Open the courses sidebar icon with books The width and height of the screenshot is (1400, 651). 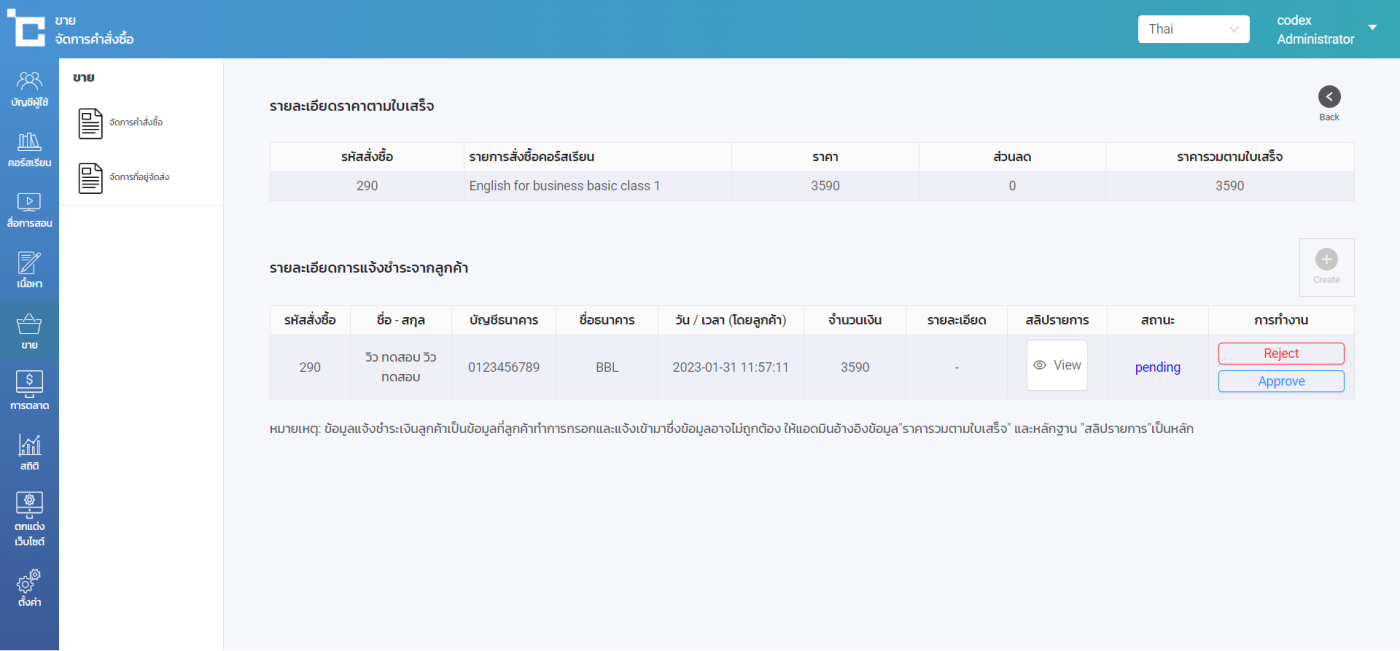pyautogui.click(x=29, y=149)
